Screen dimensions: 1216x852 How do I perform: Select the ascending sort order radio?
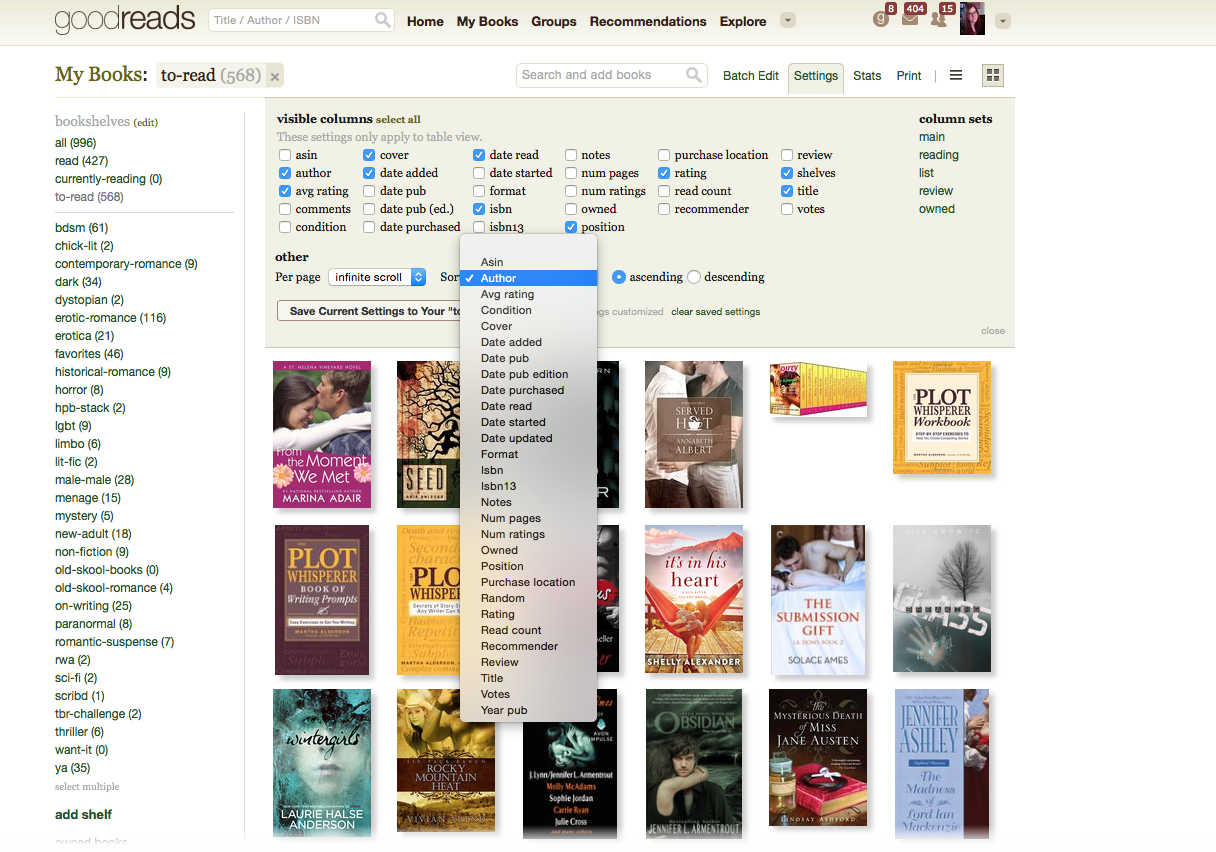tap(619, 277)
